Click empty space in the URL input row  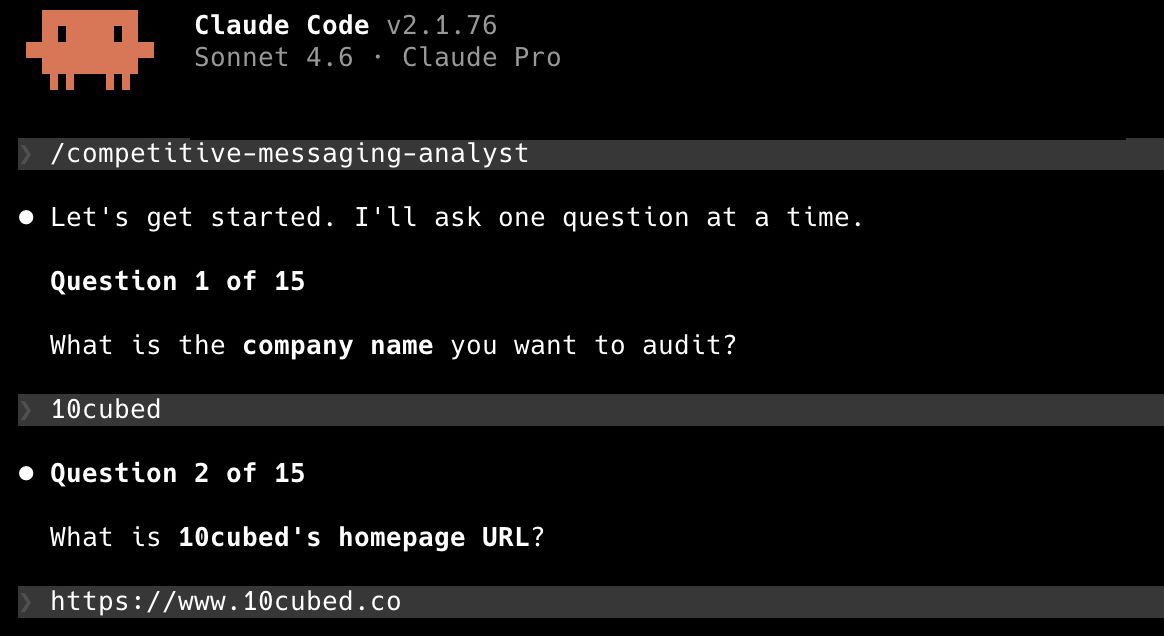coord(780,602)
